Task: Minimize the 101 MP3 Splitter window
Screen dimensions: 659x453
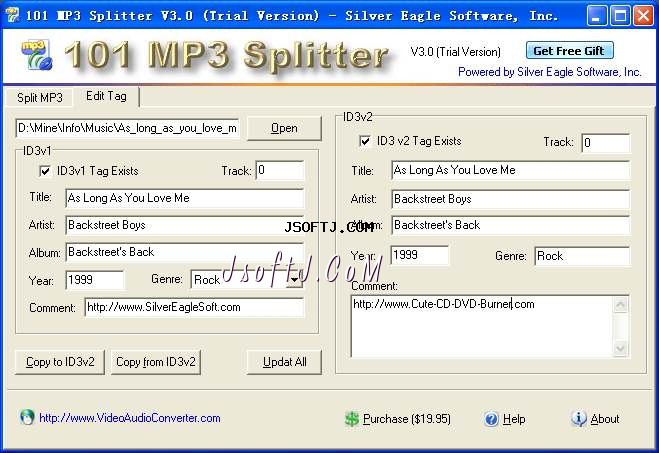Action: coord(597,16)
